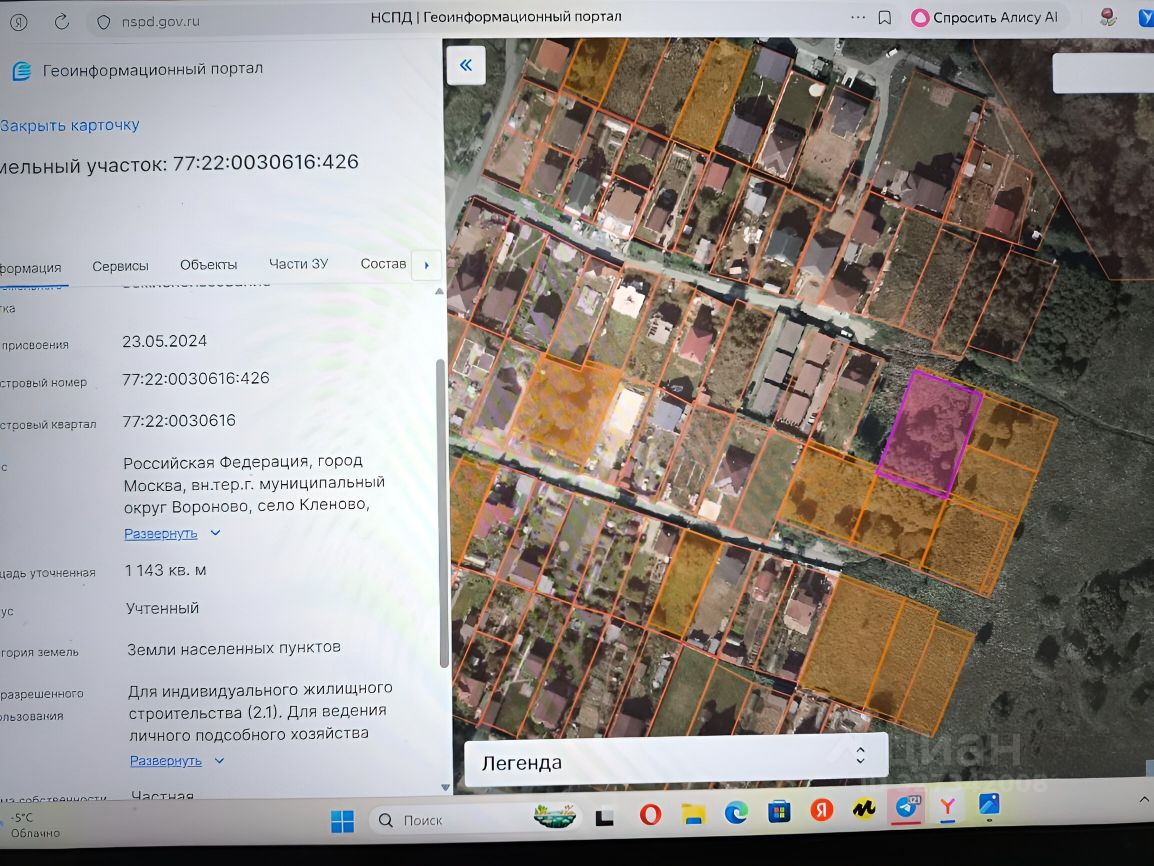Click the status value Учтенный
The height and width of the screenshot is (866, 1154).
(x=162, y=608)
